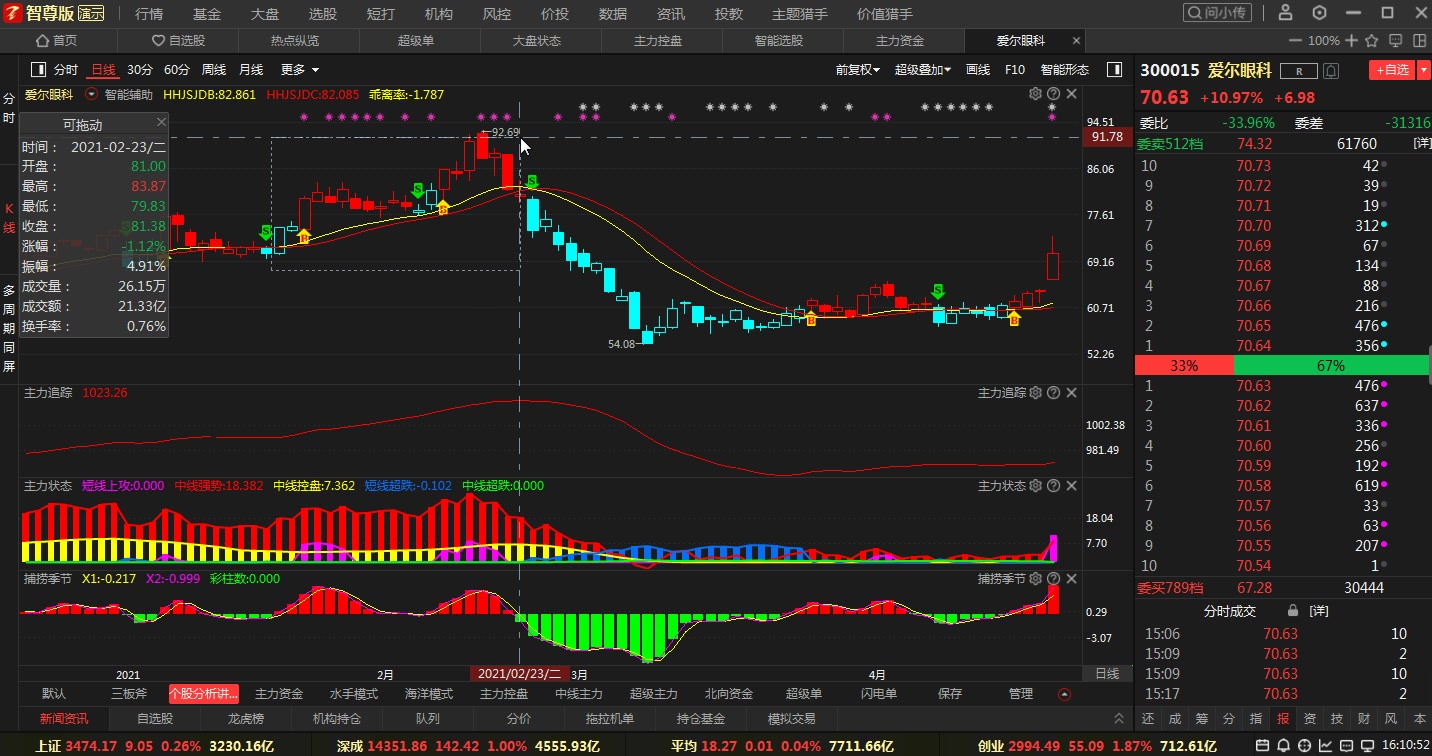Toggle the 画线 drawing tool
Screen dimensions: 1432x756
[977, 70]
